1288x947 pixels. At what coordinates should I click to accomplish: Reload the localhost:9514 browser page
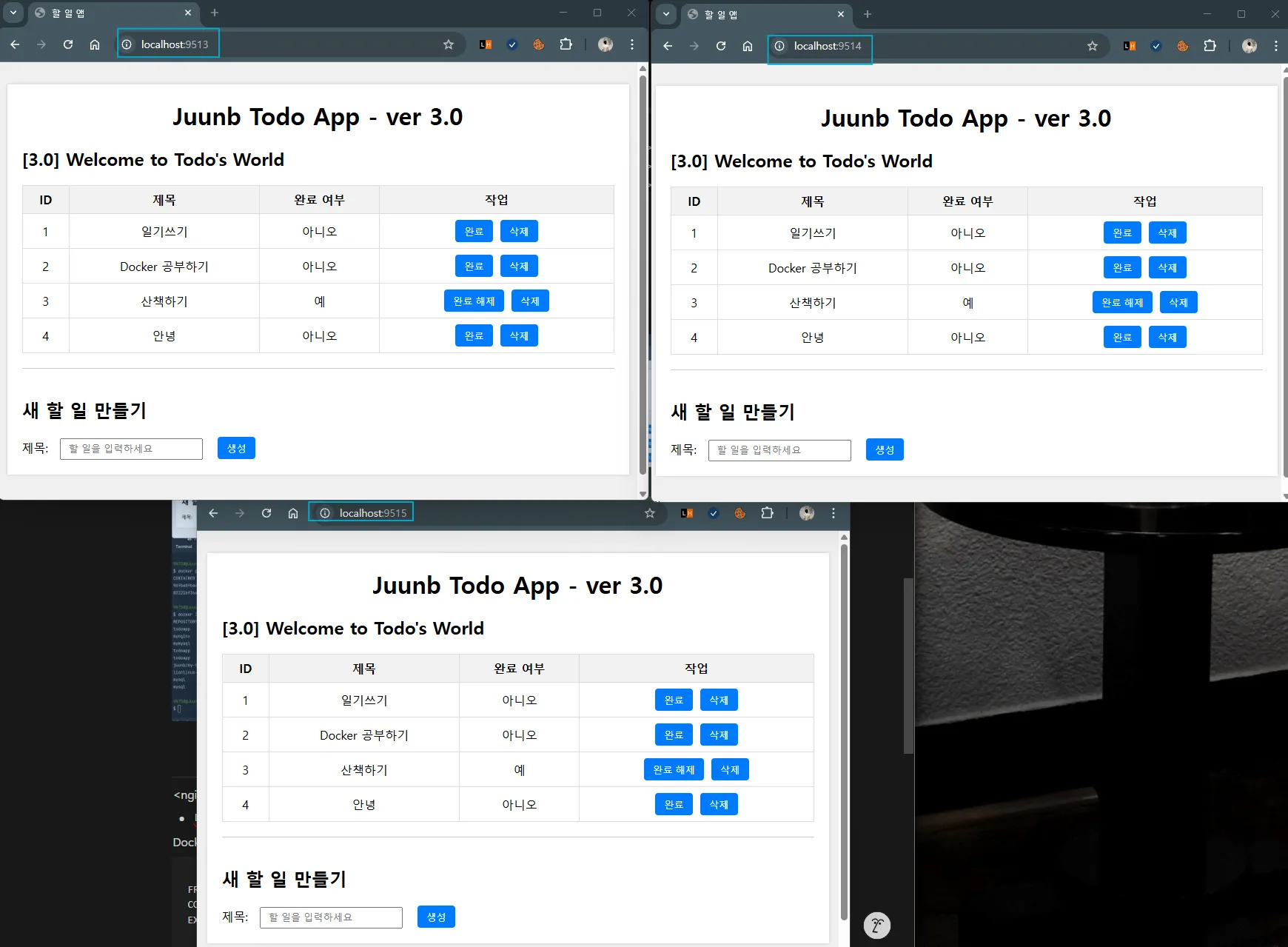click(x=721, y=46)
